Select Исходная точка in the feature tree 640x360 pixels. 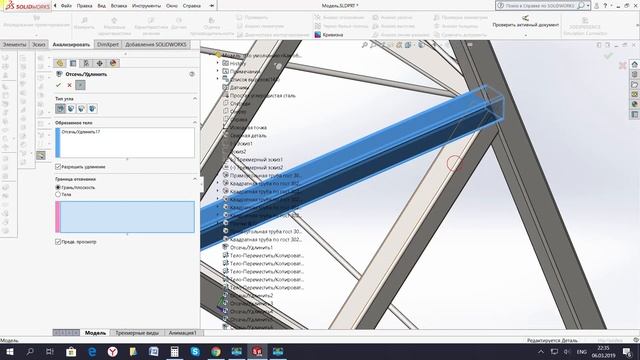tap(248, 127)
